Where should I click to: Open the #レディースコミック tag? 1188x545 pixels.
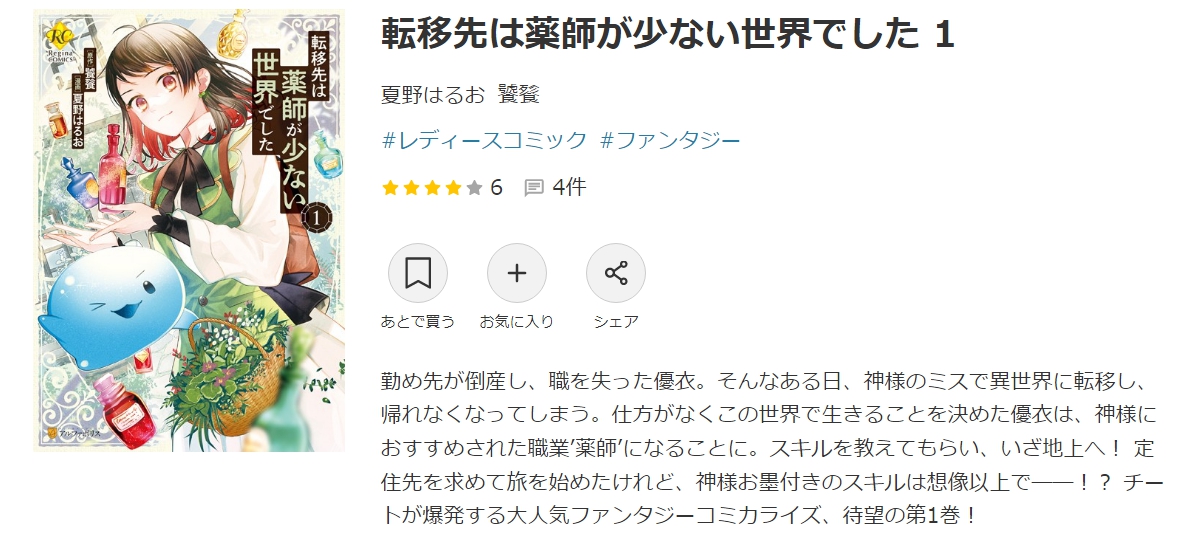[484, 140]
